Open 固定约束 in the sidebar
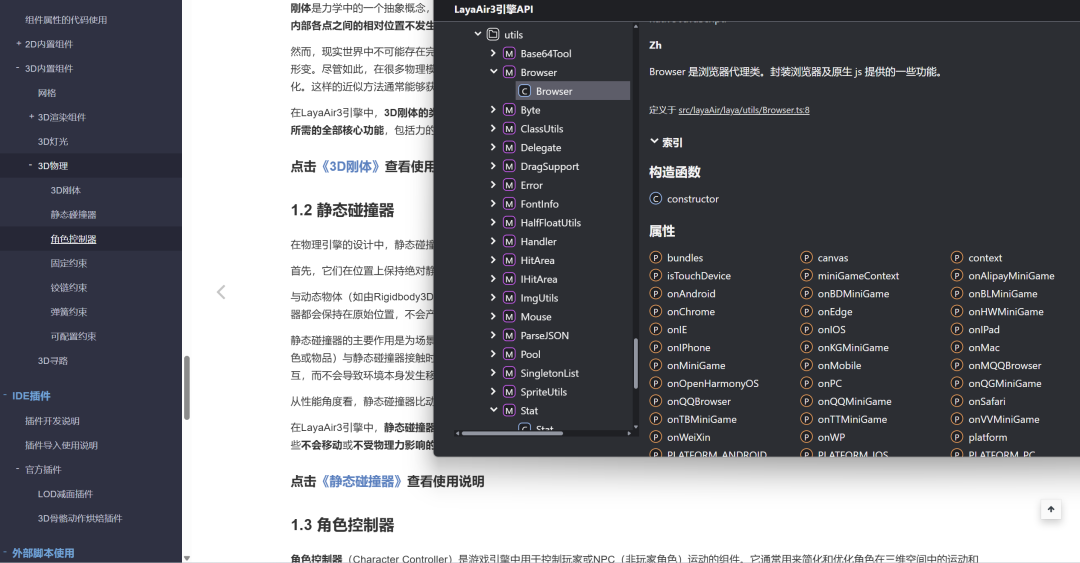Screen dimensions: 1080x563 (69, 263)
